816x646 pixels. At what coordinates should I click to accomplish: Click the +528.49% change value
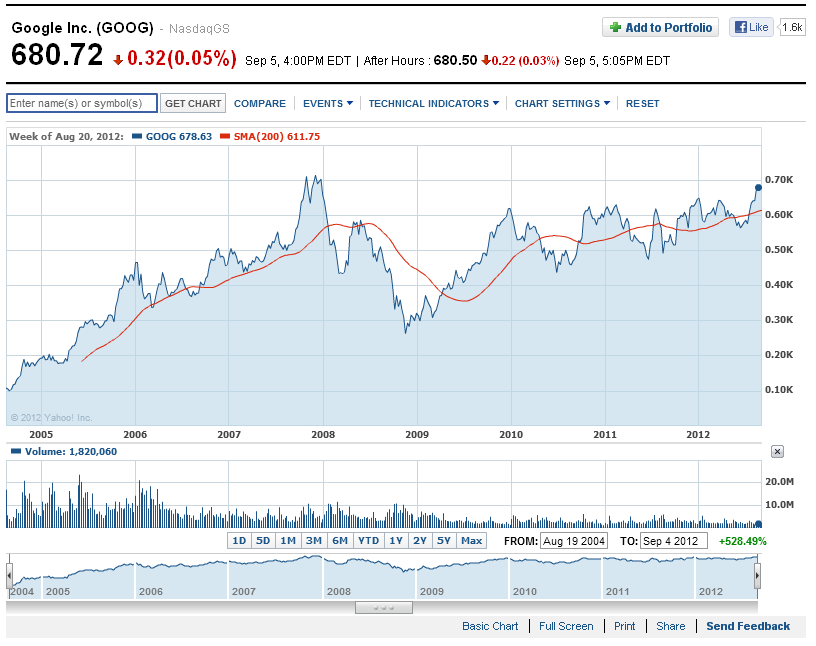743,541
